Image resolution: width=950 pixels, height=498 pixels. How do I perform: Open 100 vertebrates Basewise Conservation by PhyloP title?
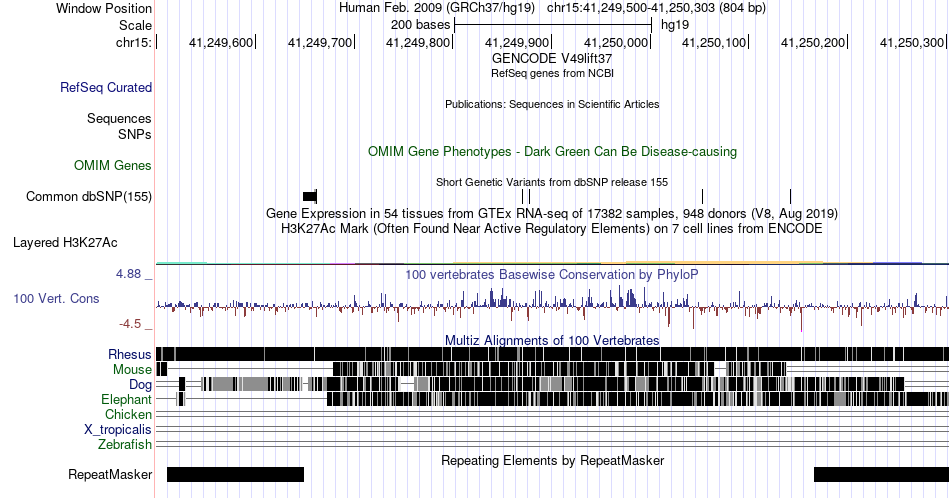552,274
